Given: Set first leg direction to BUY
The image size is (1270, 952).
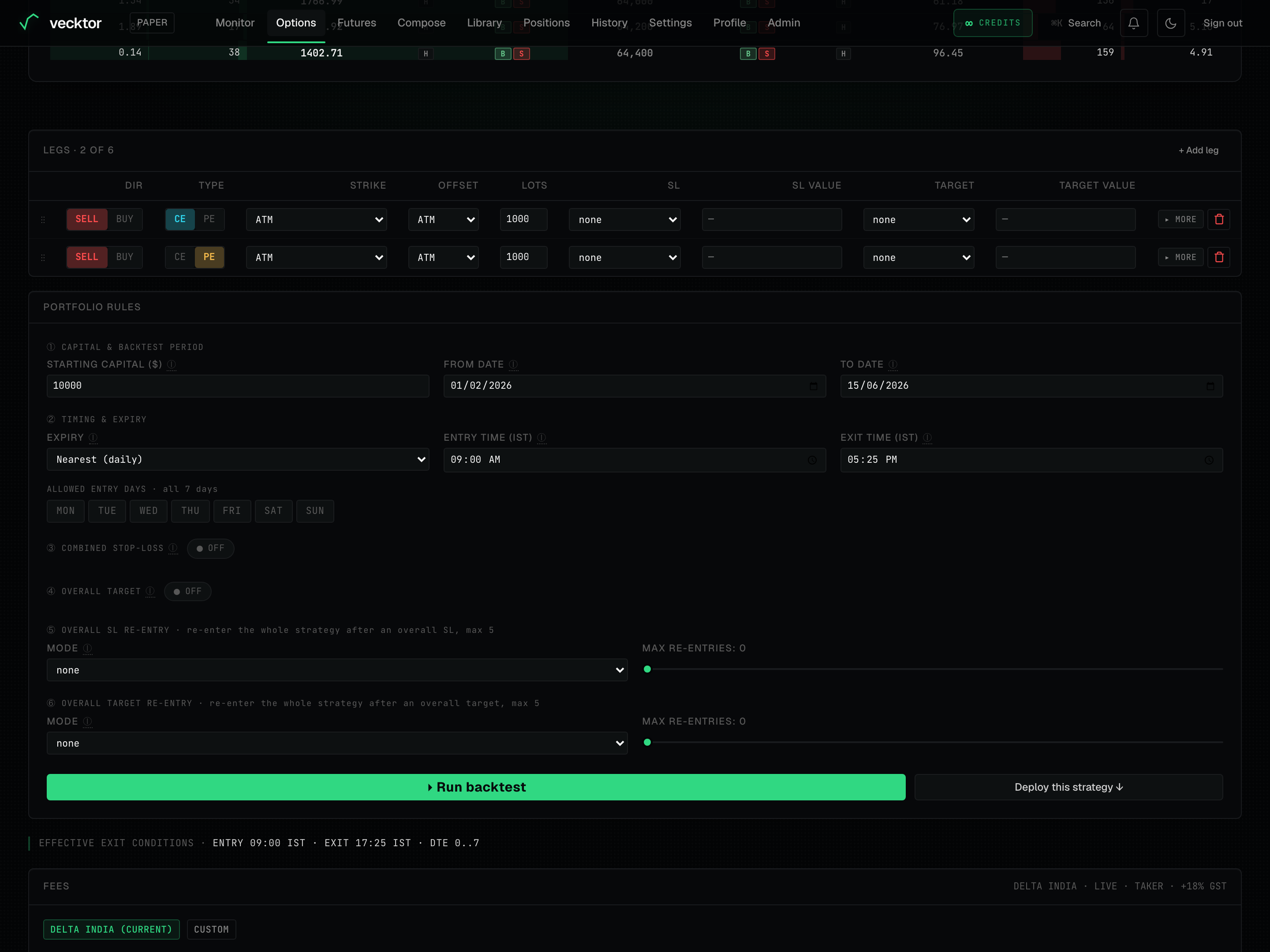Looking at the screenshot, I should click(125, 219).
